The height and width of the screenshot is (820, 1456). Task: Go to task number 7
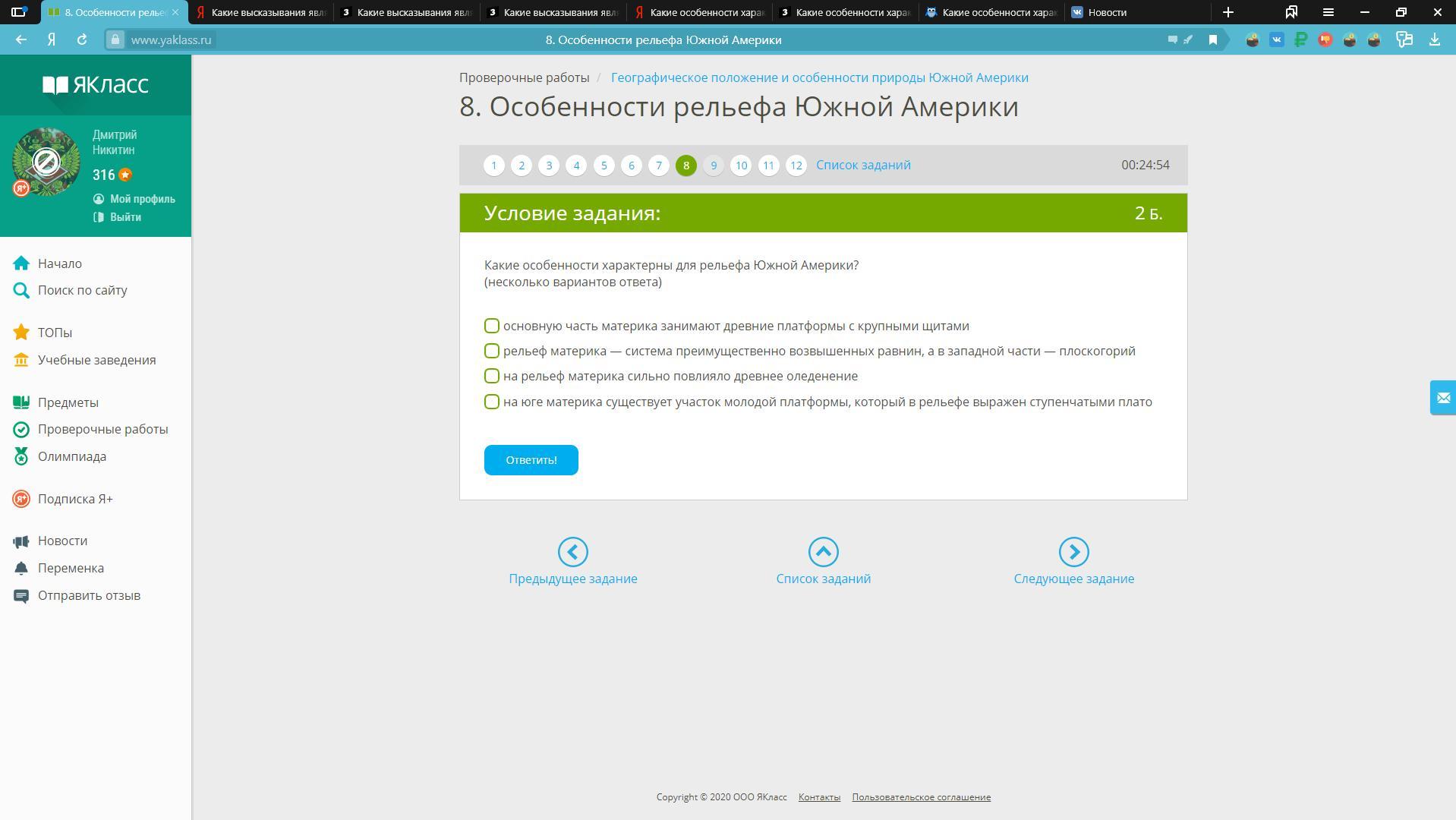point(659,165)
